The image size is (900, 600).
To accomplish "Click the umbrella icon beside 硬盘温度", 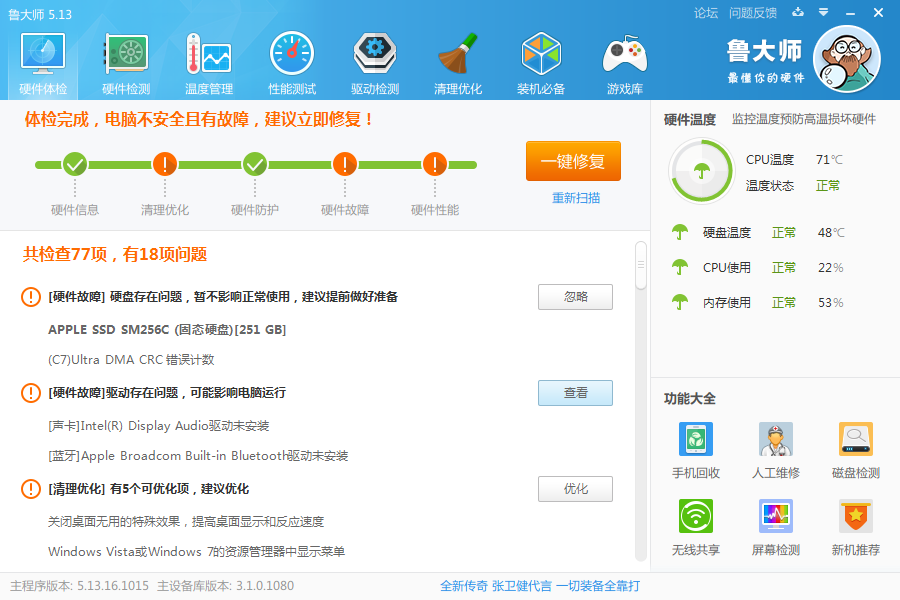I will point(680,232).
